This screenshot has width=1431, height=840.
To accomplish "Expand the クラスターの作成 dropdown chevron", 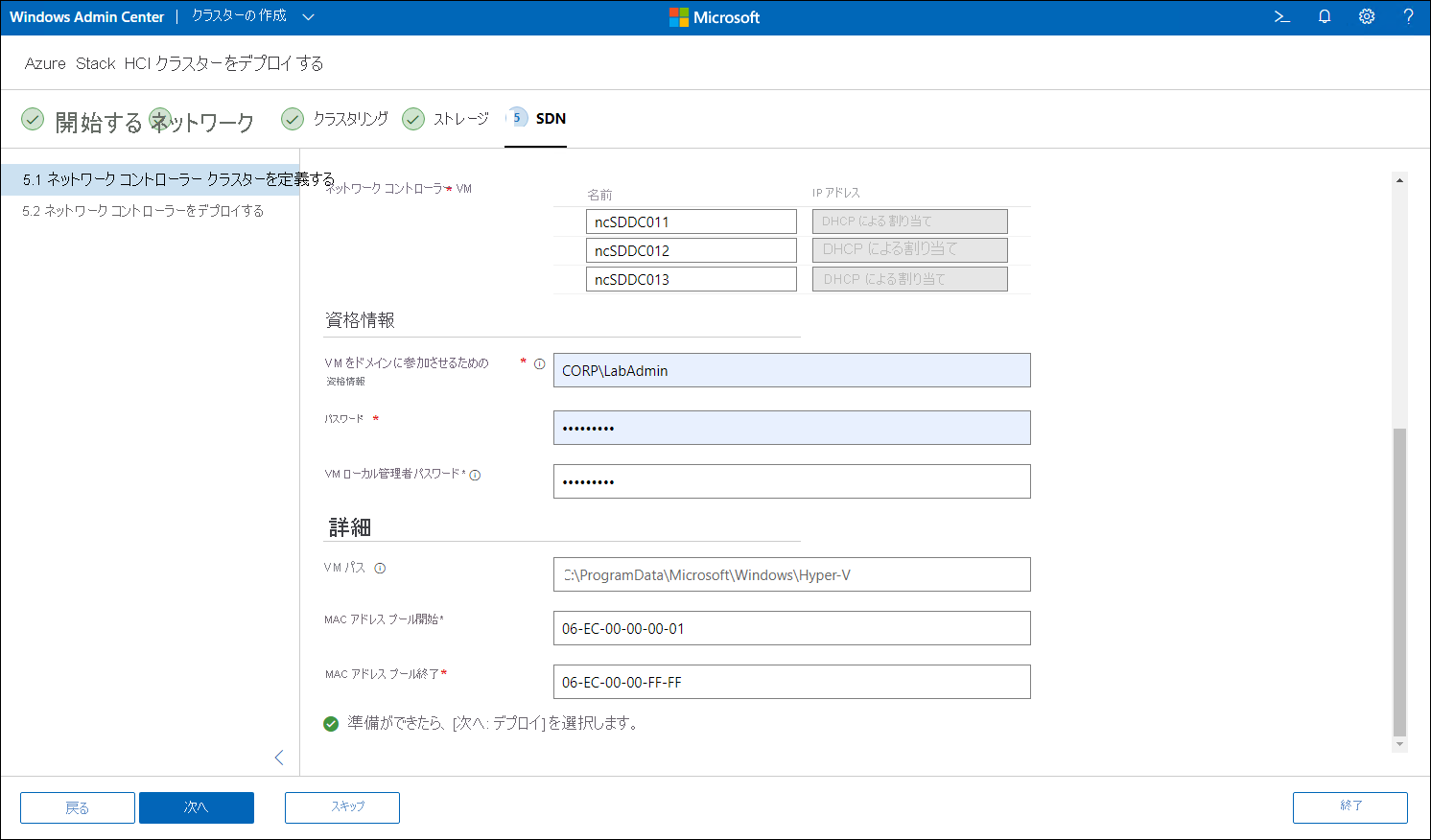I will coord(308,16).
